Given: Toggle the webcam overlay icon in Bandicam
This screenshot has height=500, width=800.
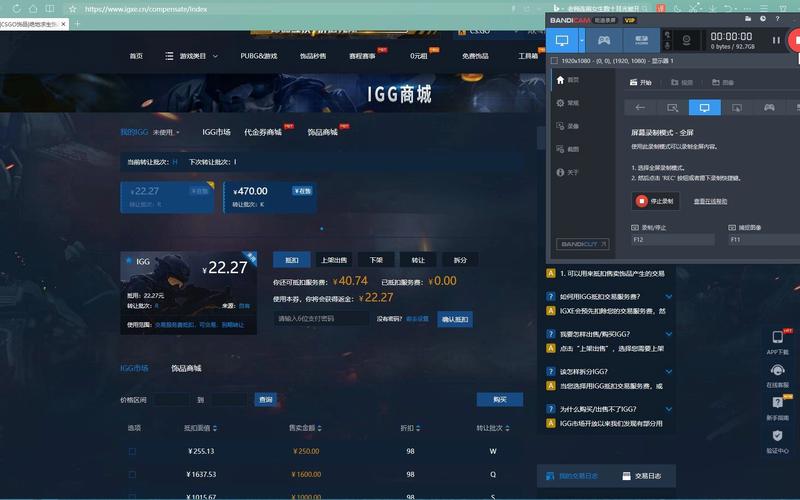Looking at the screenshot, I should coord(687,41).
